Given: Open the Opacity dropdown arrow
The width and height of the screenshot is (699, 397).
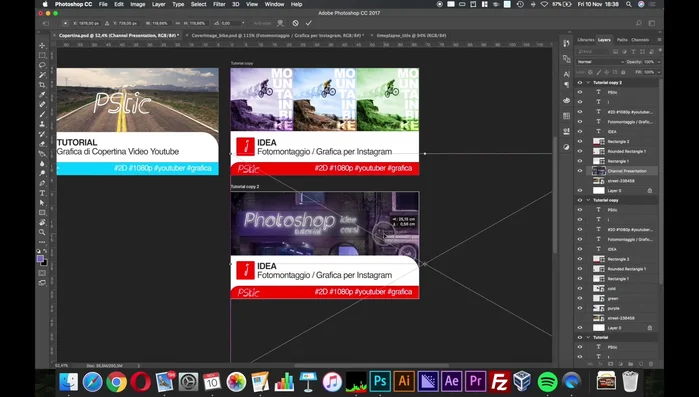Looking at the screenshot, I should (x=659, y=62).
